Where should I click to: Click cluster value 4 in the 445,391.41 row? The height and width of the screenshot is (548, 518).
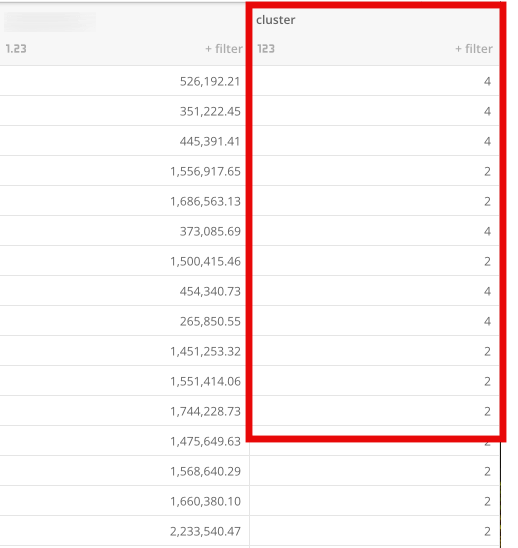coord(488,142)
